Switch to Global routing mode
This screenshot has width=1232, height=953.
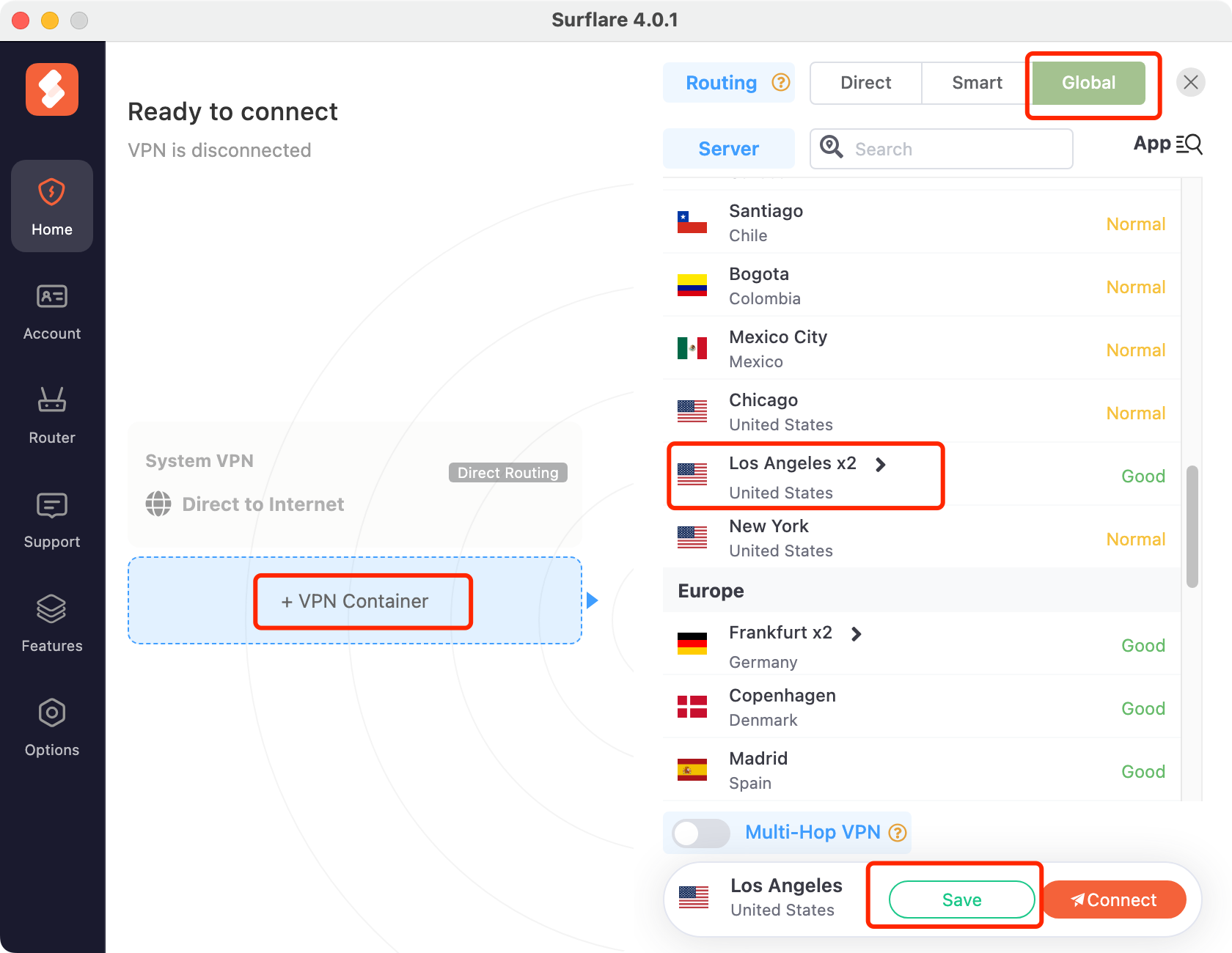coord(1088,82)
